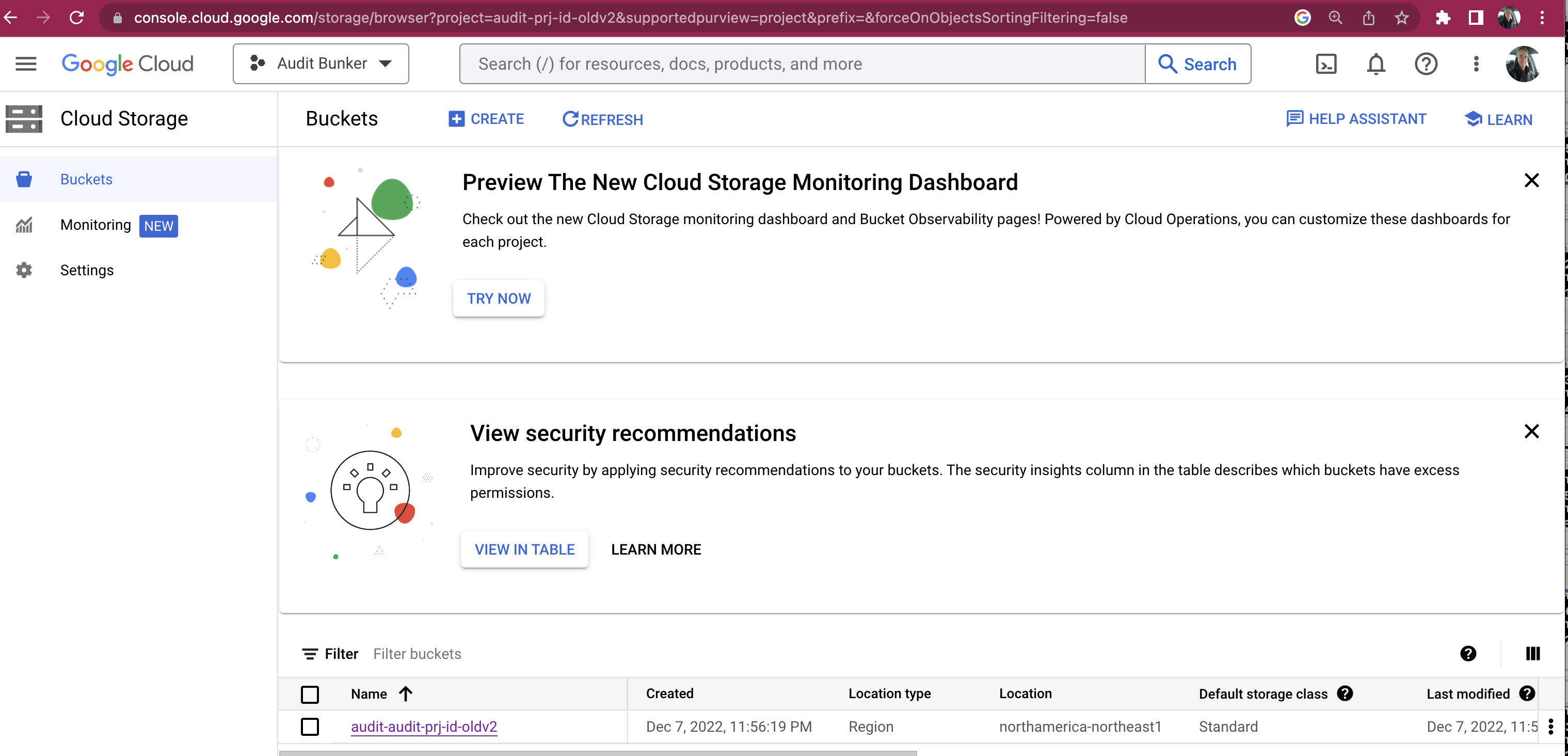Select Monitoring in the Cloud Storage sidebar
The width and height of the screenshot is (1568, 756).
pos(95,224)
